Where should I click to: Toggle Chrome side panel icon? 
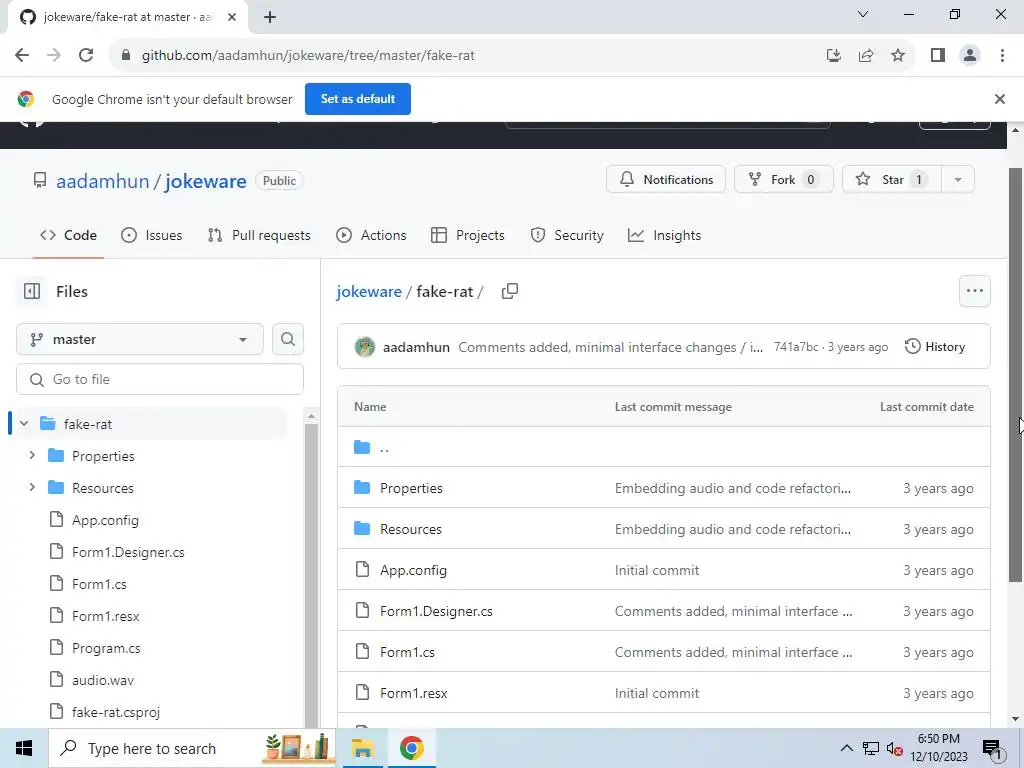(x=938, y=56)
